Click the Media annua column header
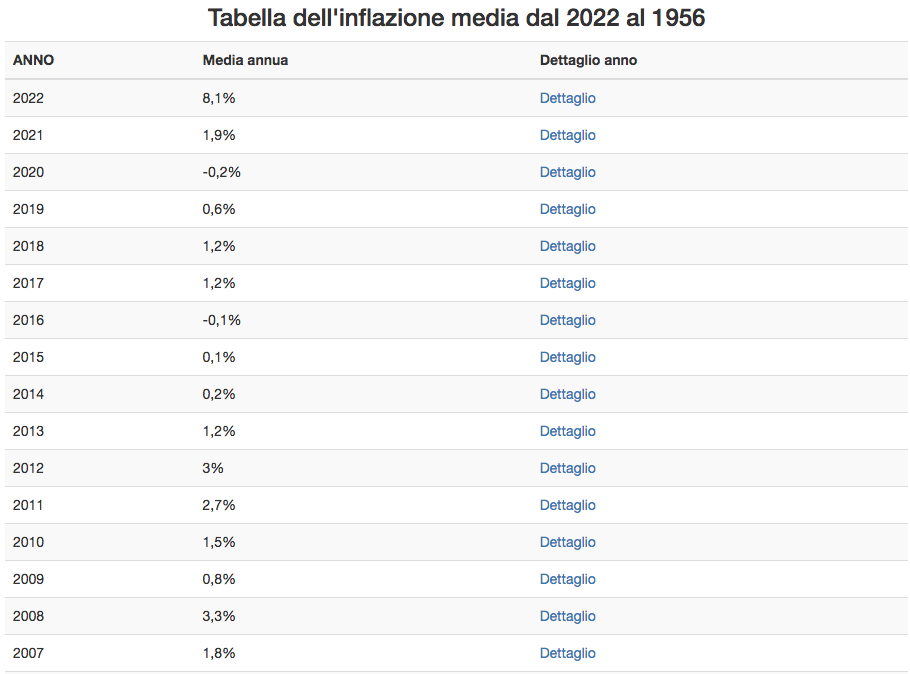The height and width of the screenshot is (674, 910). coord(245,60)
